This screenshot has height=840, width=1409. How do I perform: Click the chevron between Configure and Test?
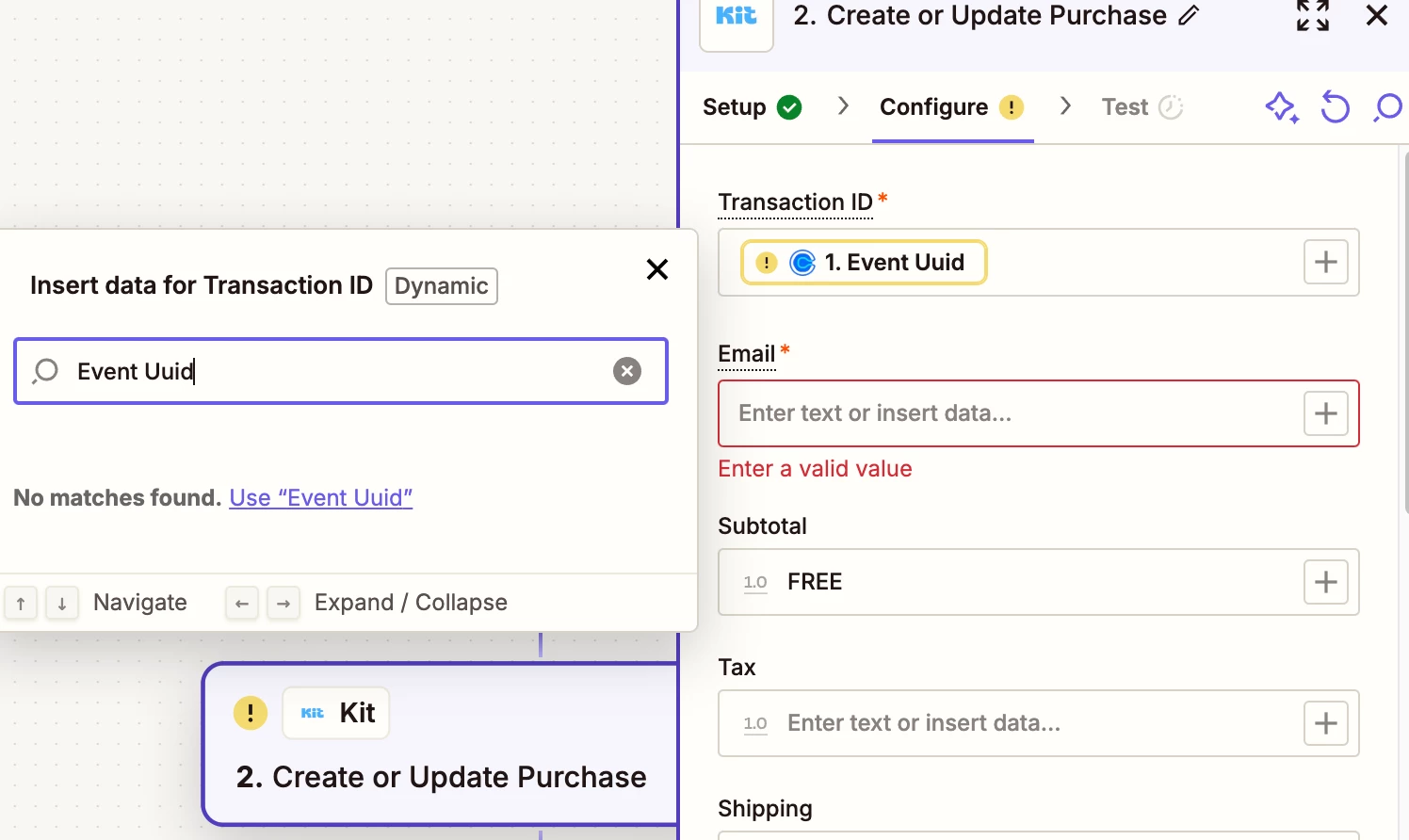click(x=1065, y=106)
